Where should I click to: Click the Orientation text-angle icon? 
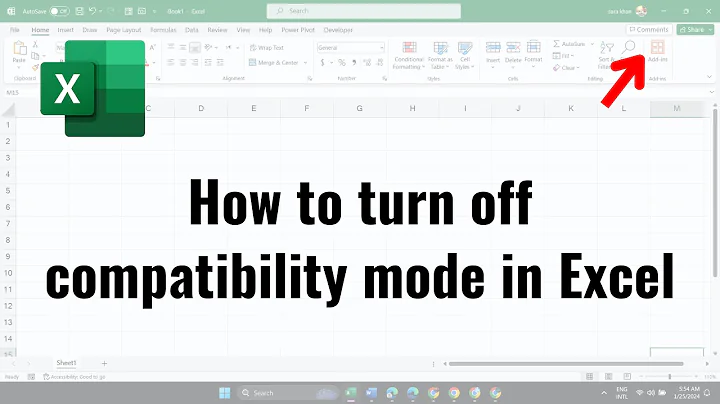click(x=208, y=47)
